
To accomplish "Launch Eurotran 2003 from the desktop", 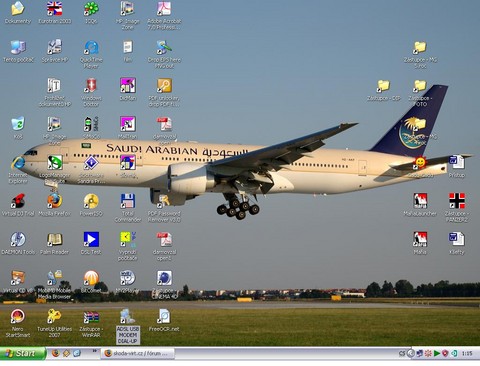I will pos(54,9).
